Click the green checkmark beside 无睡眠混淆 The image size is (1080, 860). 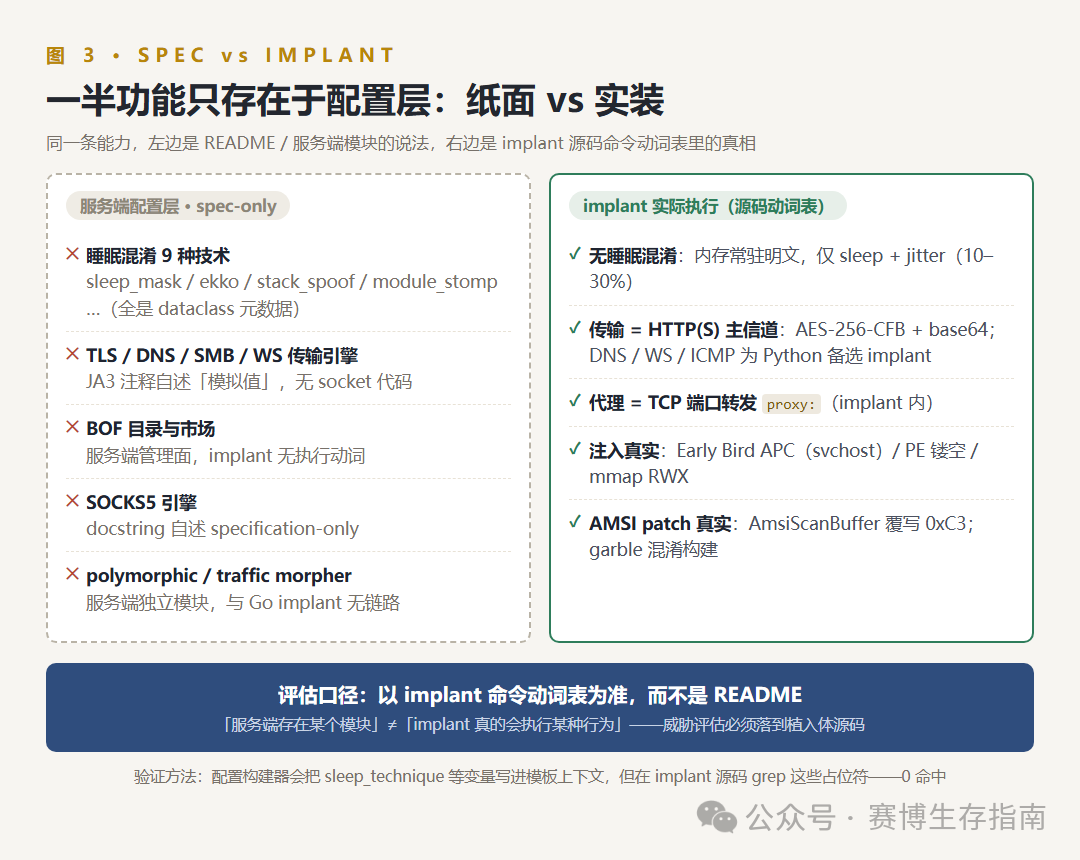[575, 254]
